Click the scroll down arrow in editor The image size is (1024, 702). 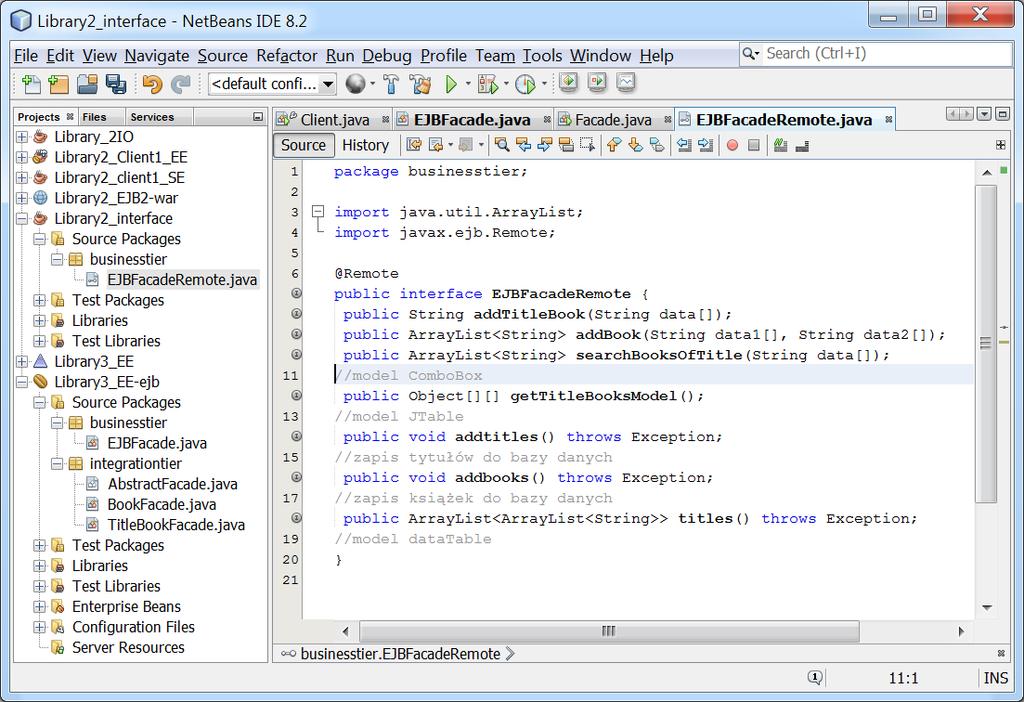(987, 607)
